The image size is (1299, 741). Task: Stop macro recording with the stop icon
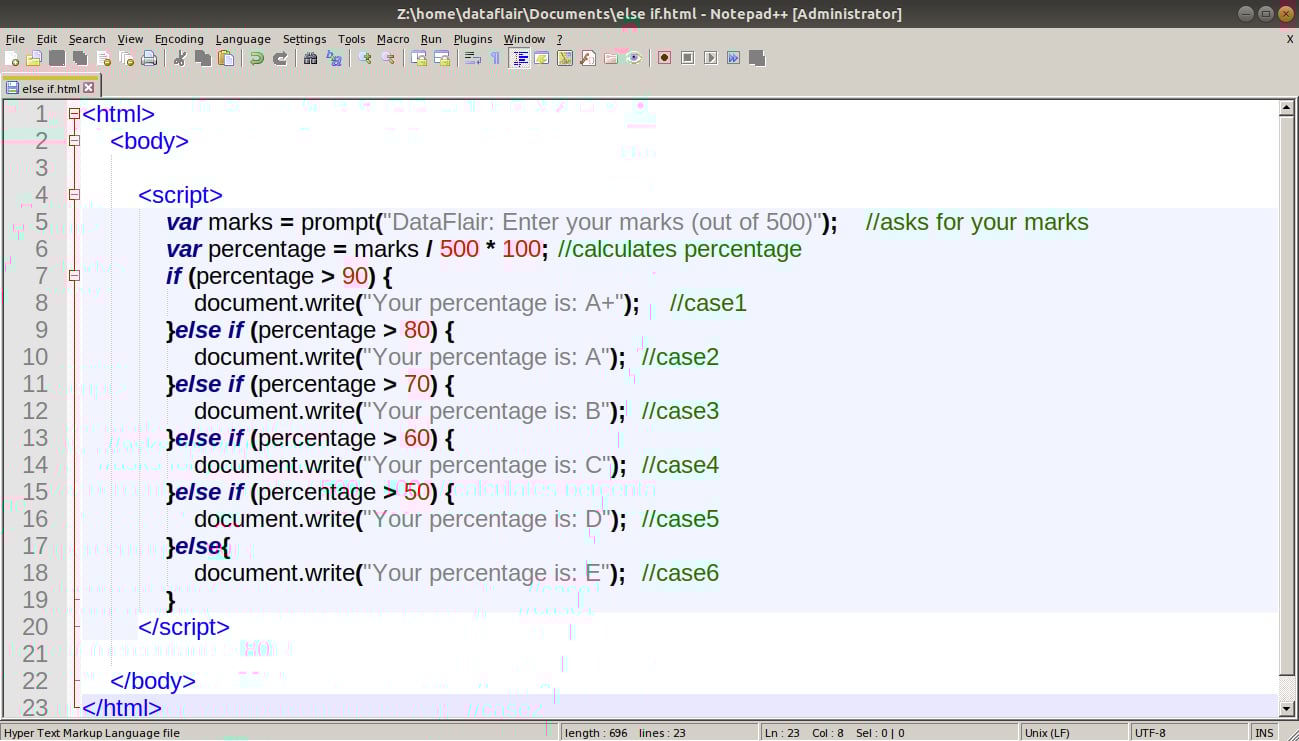click(687, 58)
